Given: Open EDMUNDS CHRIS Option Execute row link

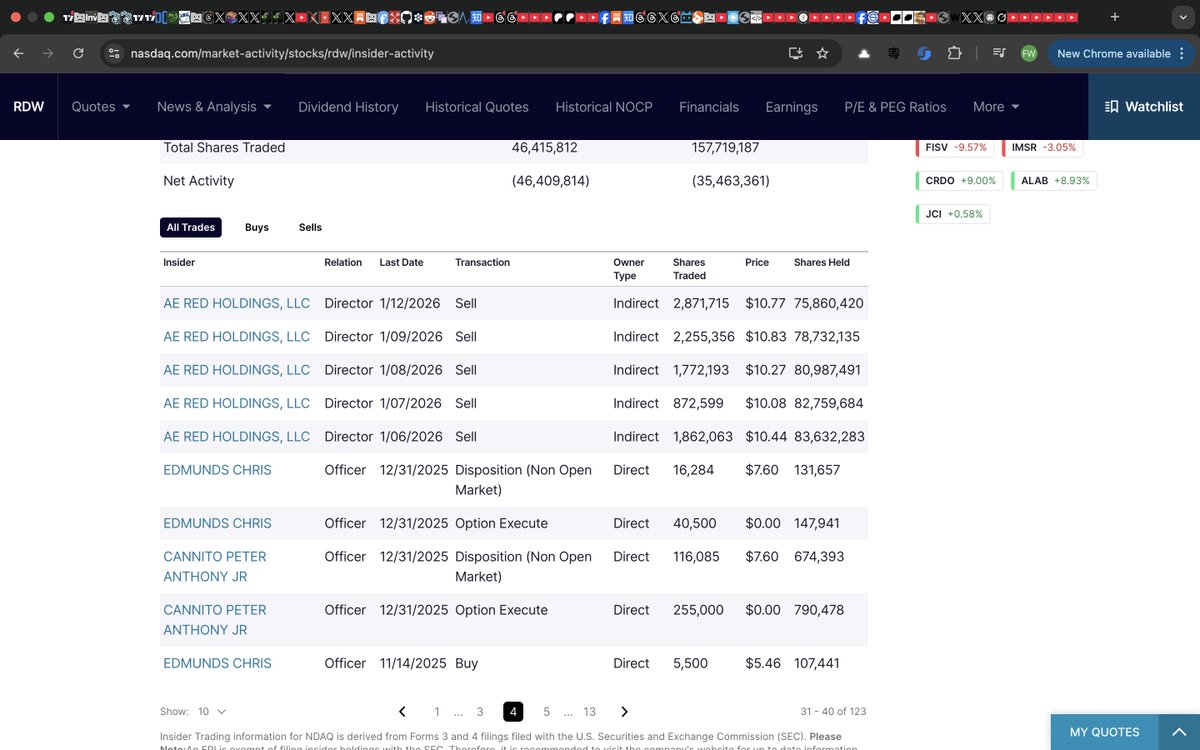Looking at the screenshot, I should [x=217, y=523].
